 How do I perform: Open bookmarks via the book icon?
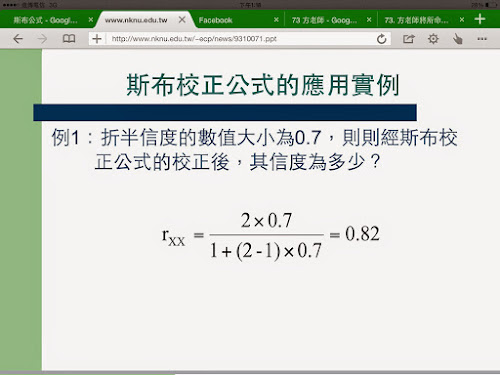tap(69, 39)
